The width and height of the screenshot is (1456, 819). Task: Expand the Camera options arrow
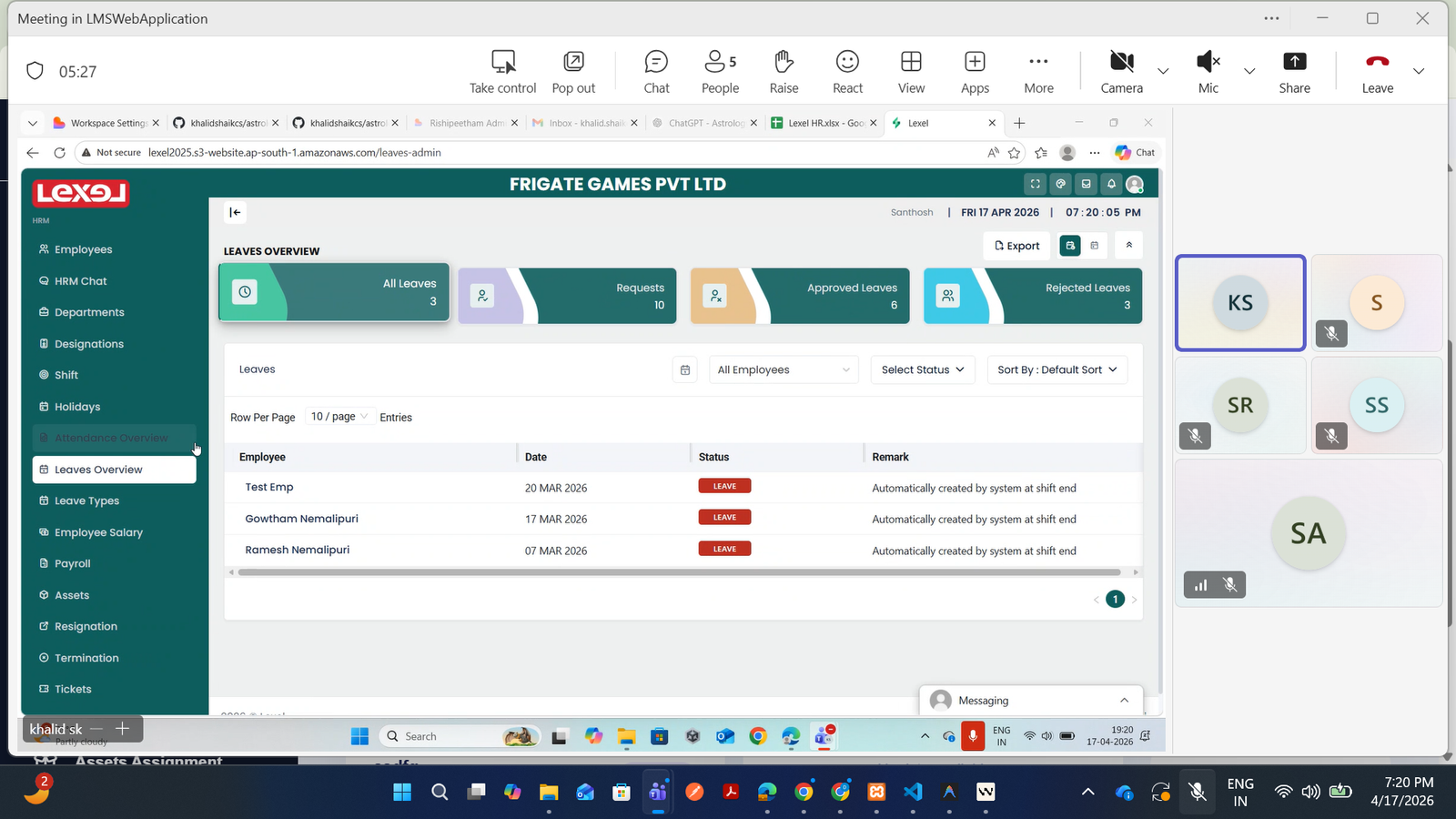(x=1163, y=71)
